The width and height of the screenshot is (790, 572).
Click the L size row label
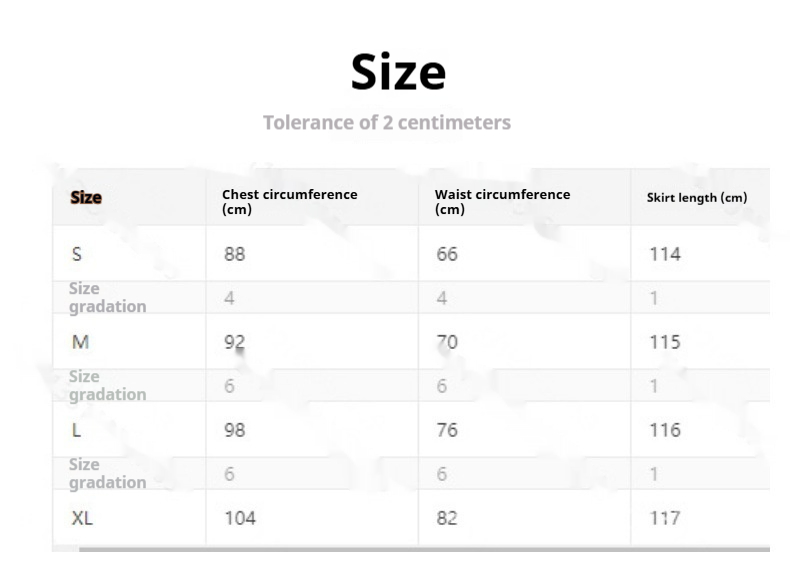point(76,430)
